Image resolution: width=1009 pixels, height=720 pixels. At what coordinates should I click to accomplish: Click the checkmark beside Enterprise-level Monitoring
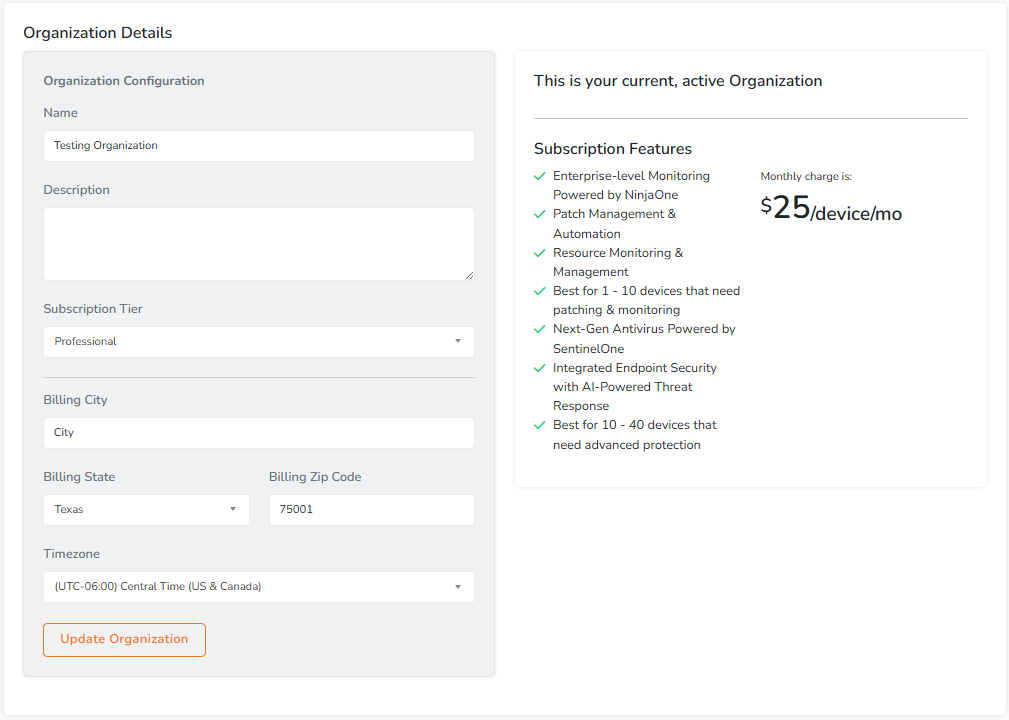coord(540,176)
